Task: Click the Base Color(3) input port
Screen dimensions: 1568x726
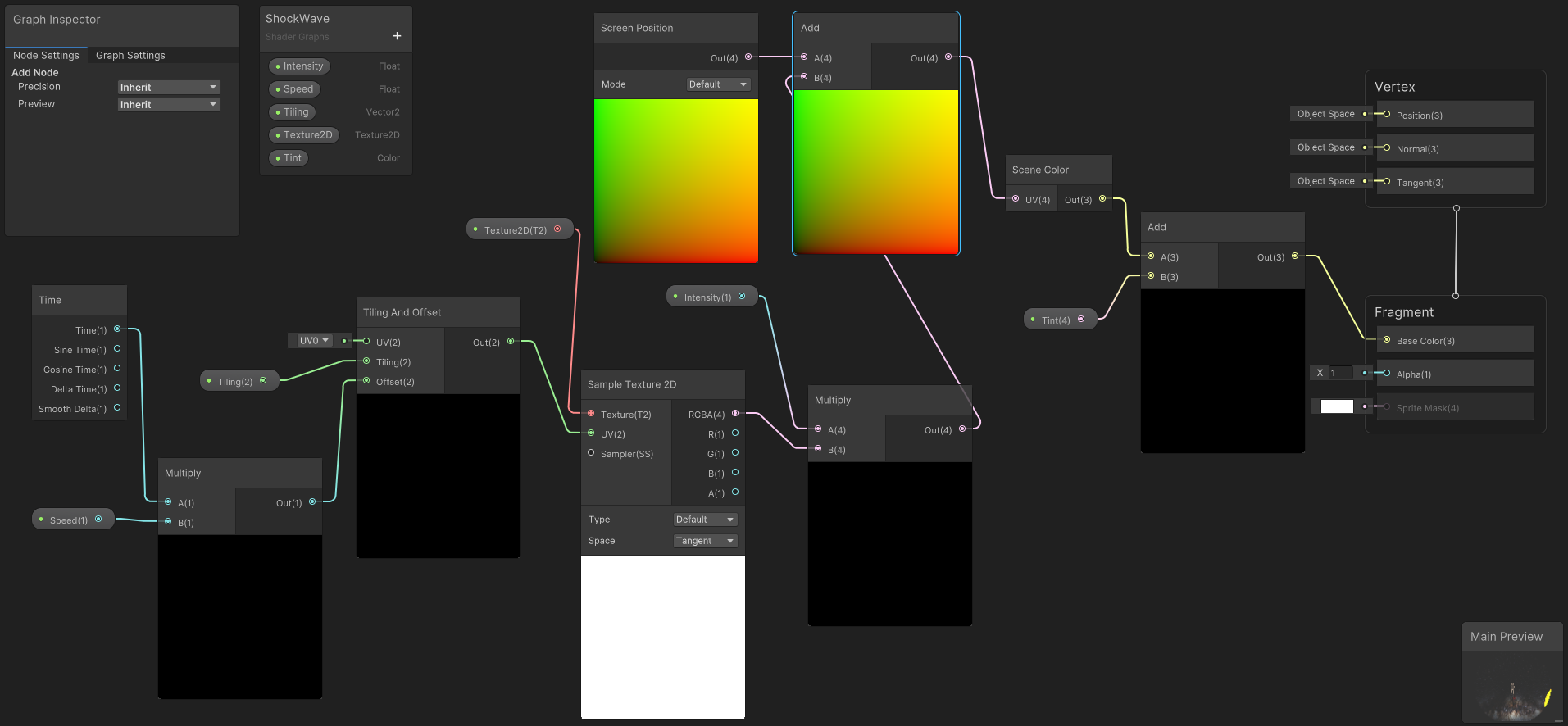Action: click(1387, 340)
